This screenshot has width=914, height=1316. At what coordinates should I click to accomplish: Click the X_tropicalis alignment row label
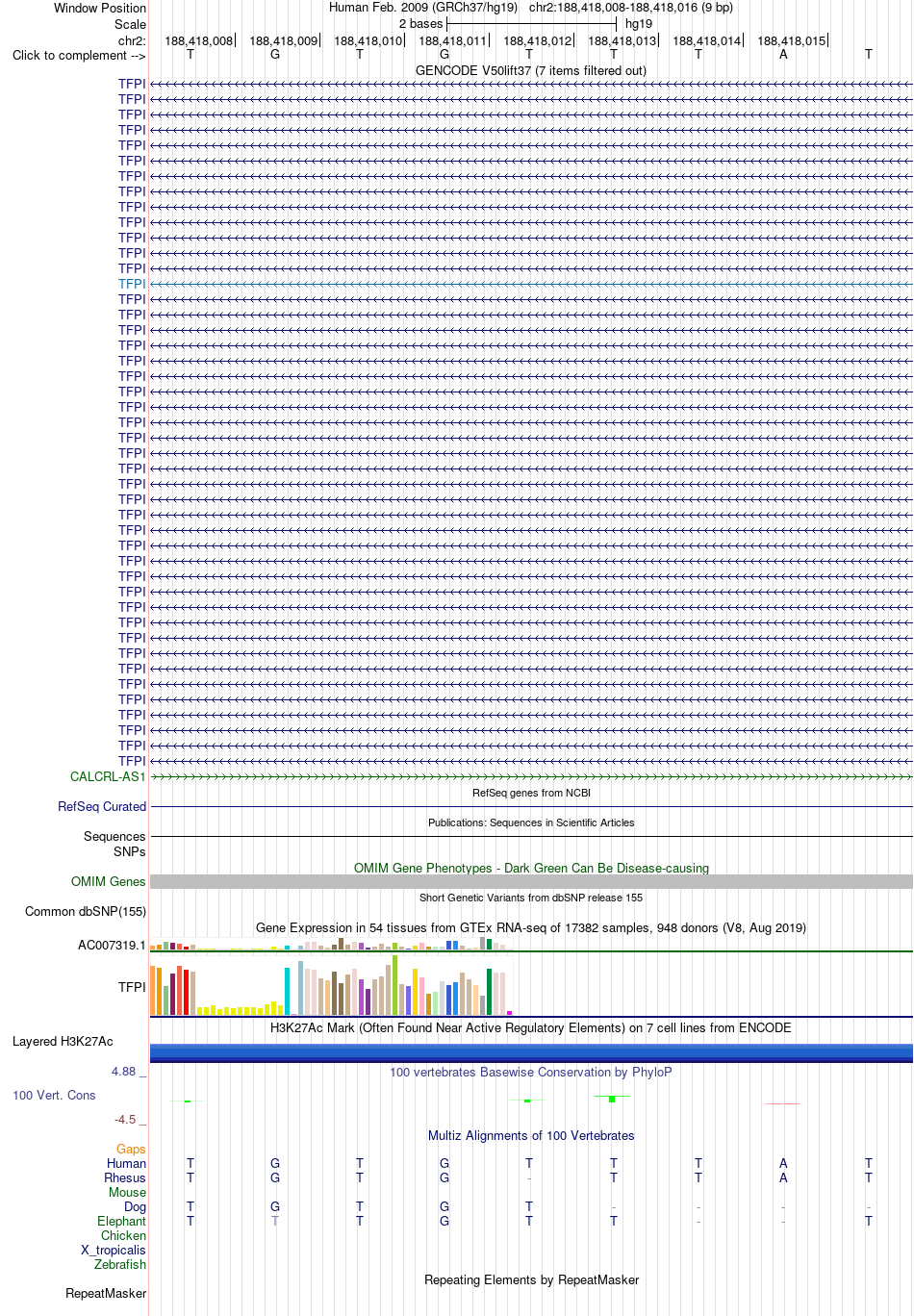114,1250
